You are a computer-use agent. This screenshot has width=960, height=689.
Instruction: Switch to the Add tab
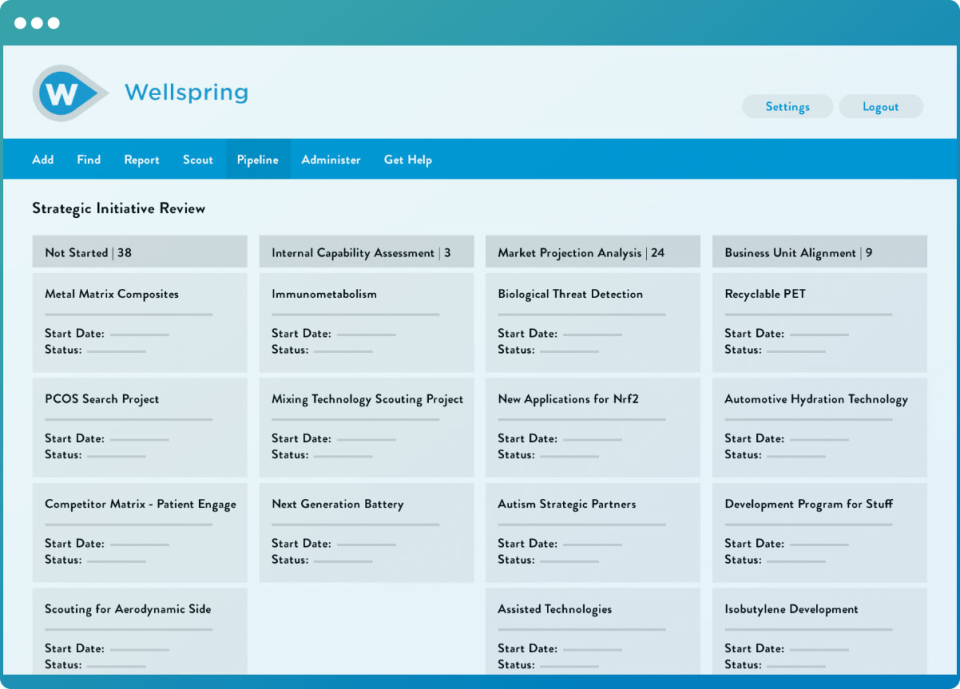pos(42,159)
